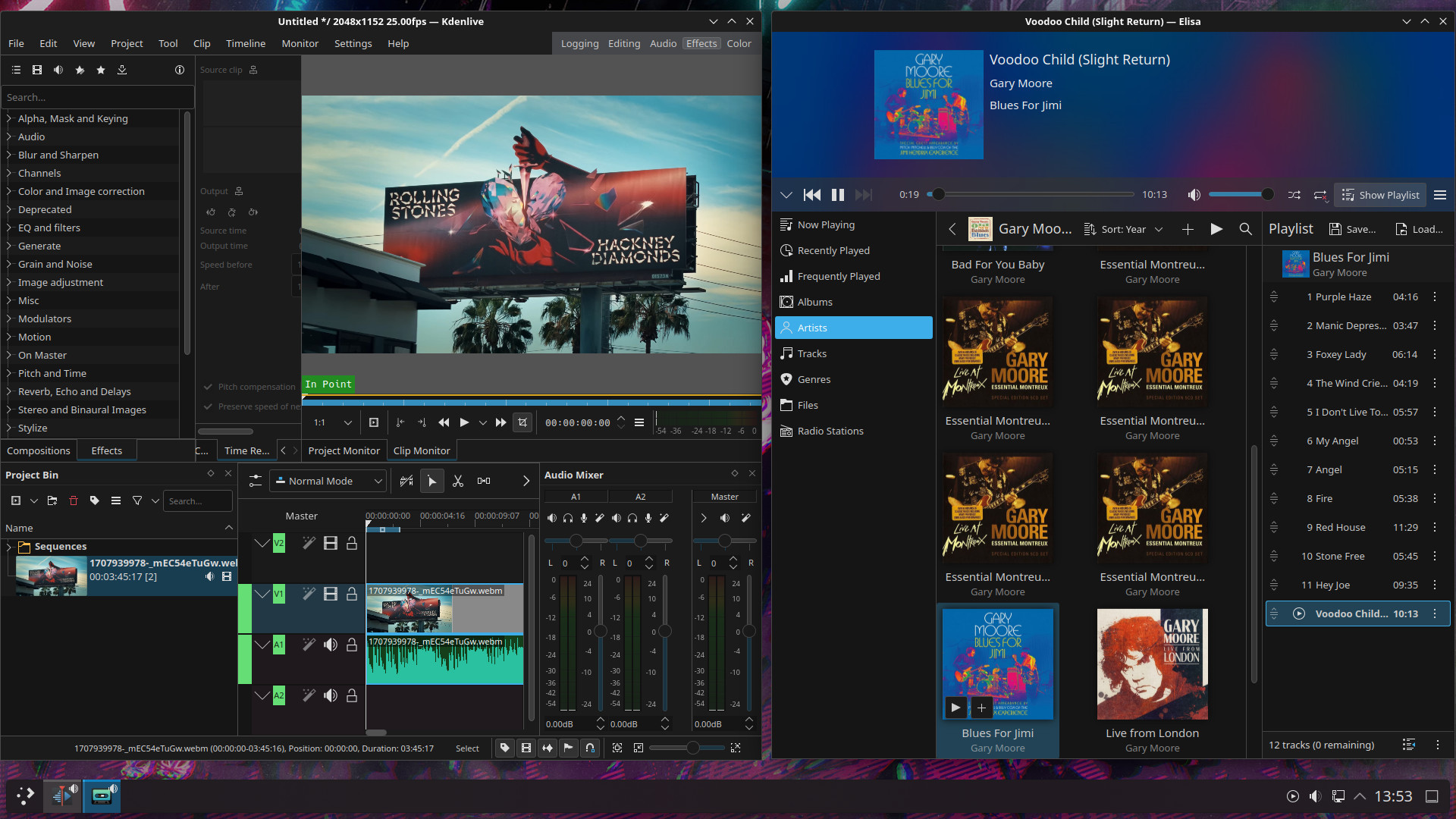Click Save playlist button in Elisa
1456x819 pixels.
coord(1353,229)
